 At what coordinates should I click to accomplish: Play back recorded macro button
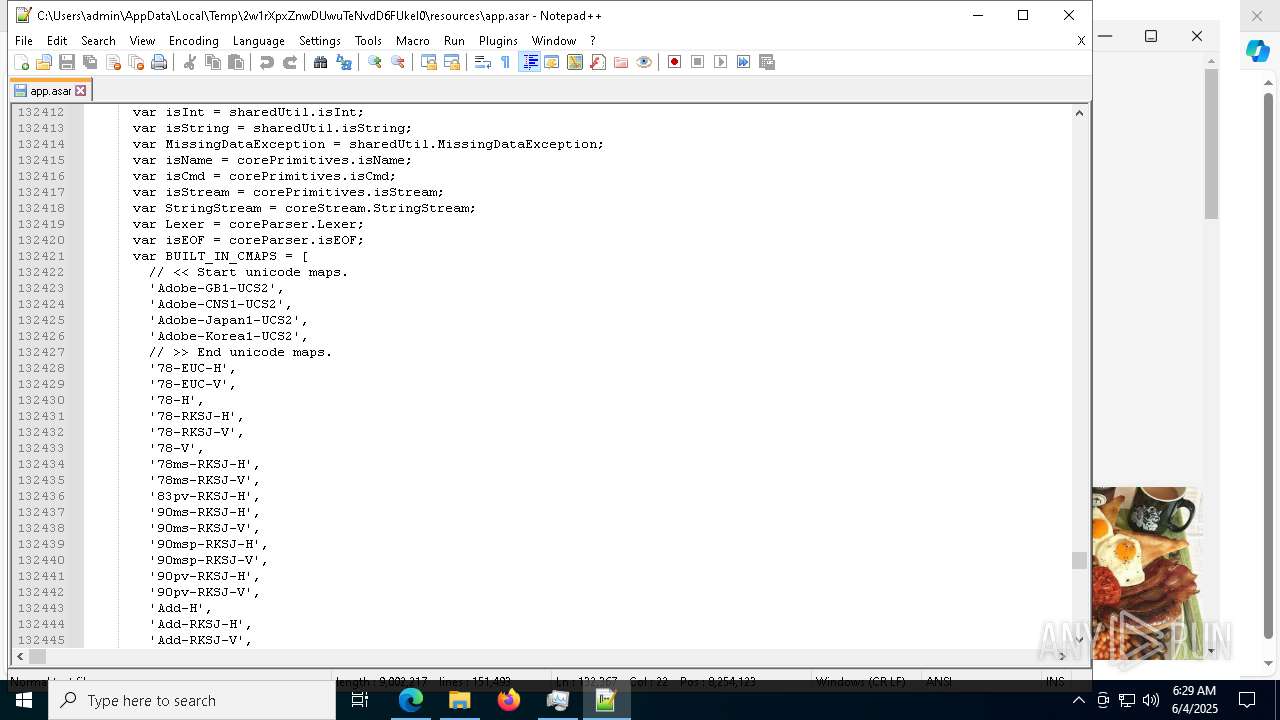[721, 62]
